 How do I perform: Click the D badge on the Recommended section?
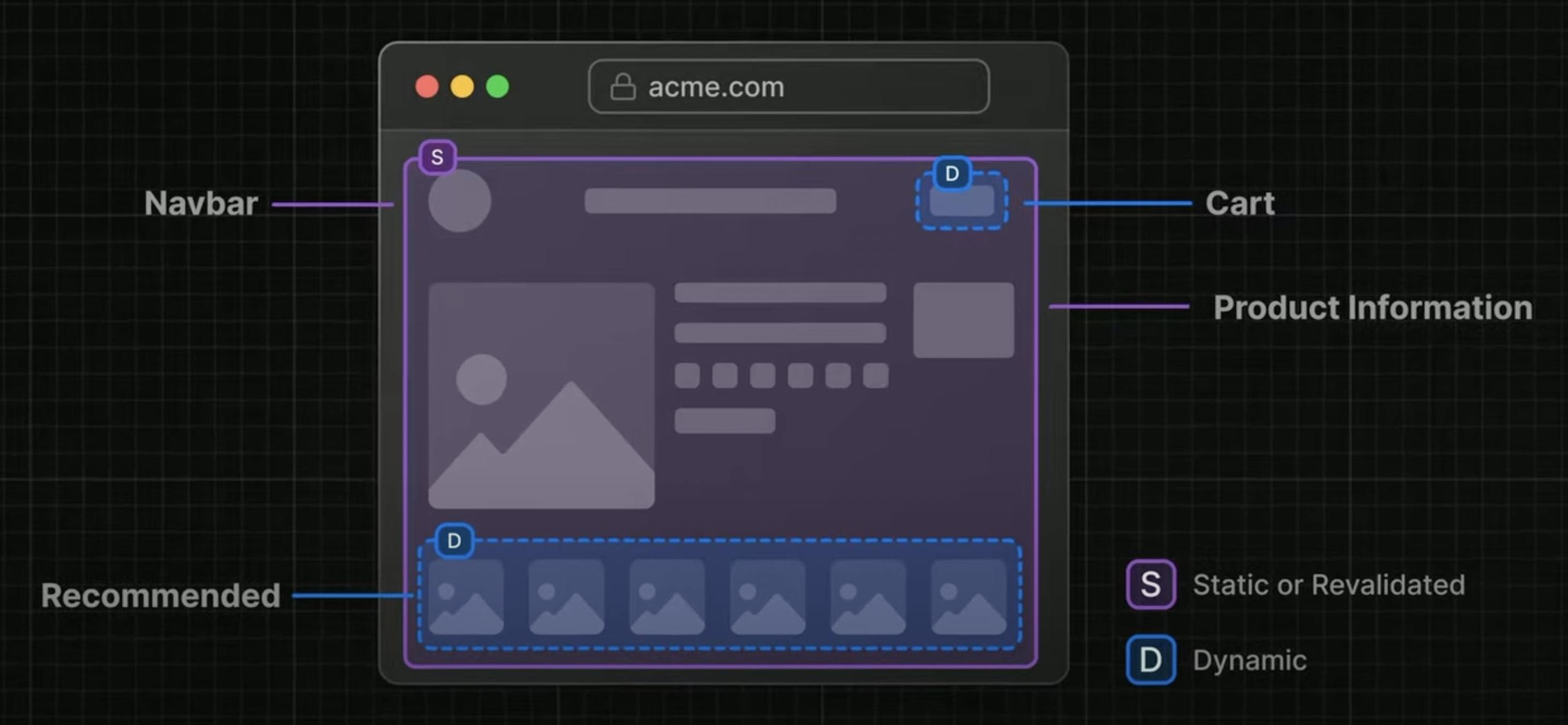click(x=454, y=541)
